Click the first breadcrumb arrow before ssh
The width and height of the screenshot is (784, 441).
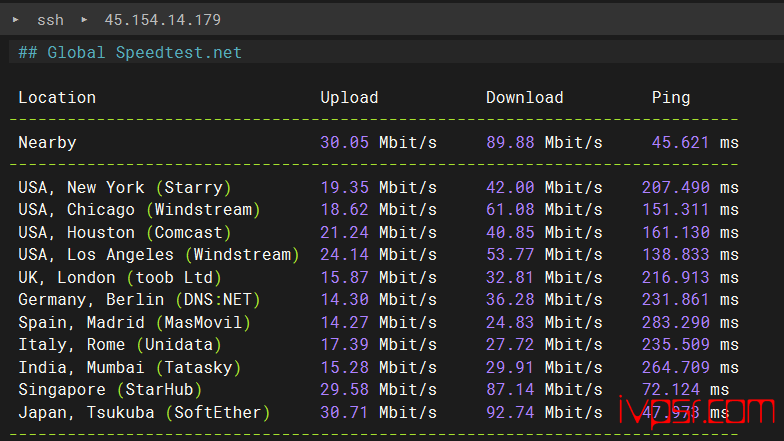coord(15,20)
